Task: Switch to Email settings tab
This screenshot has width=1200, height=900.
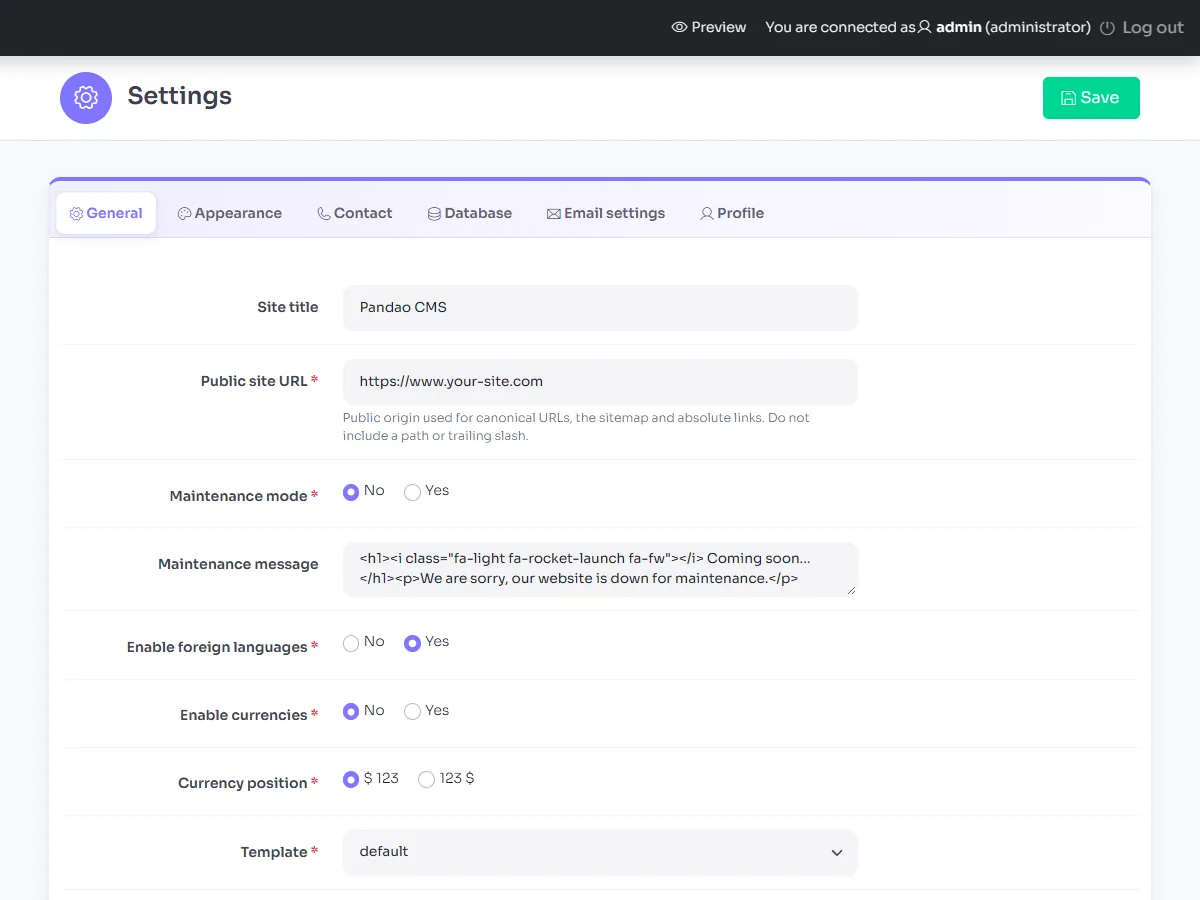Action: [606, 213]
